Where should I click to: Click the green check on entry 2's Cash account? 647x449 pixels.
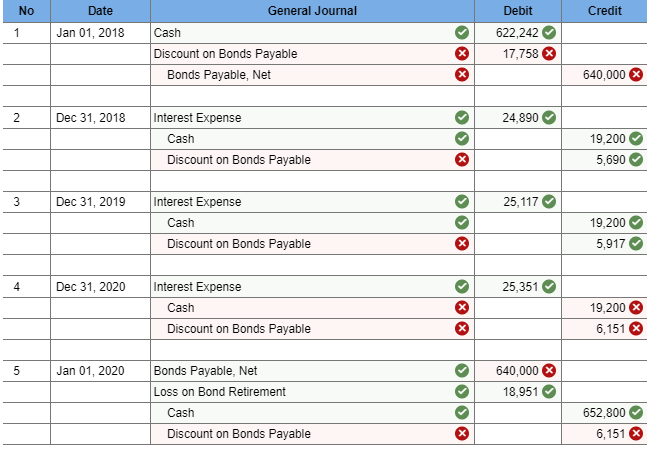click(462, 139)
